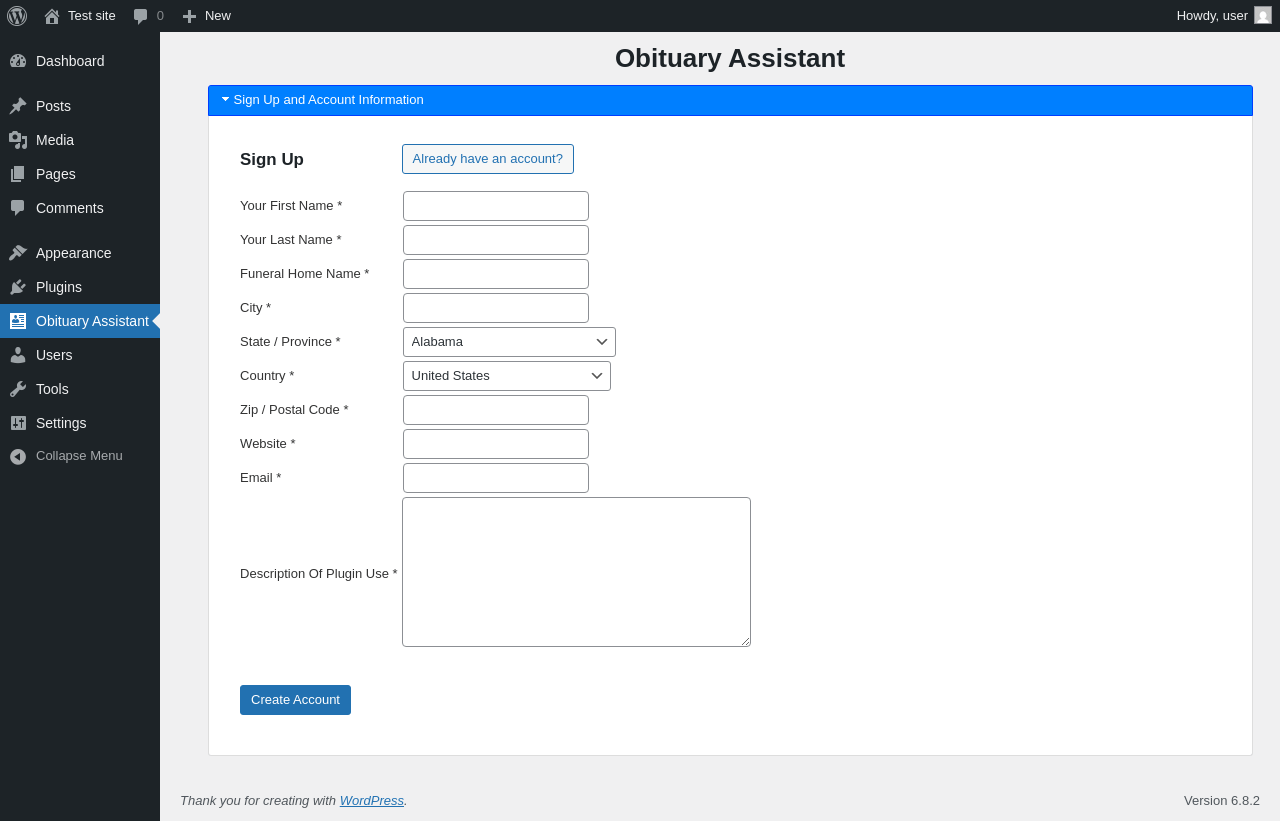Focus the Email input field
This screenshot has width=1280, height=821.
[x=496, y=478]
